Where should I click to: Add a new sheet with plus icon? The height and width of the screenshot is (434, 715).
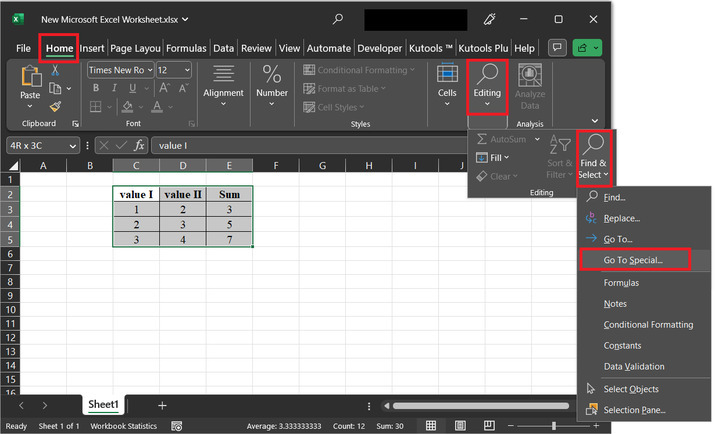tap(162, 405)
